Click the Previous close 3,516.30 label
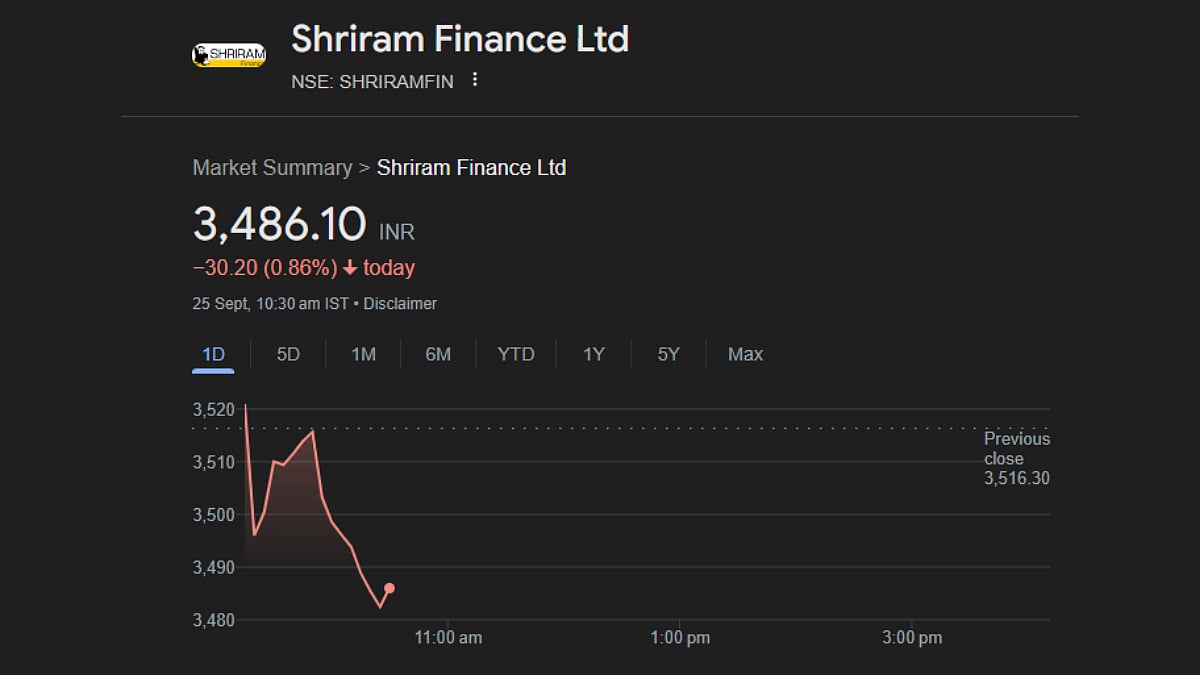This screenshot has height=675, width=1200. coord(1017,459)
